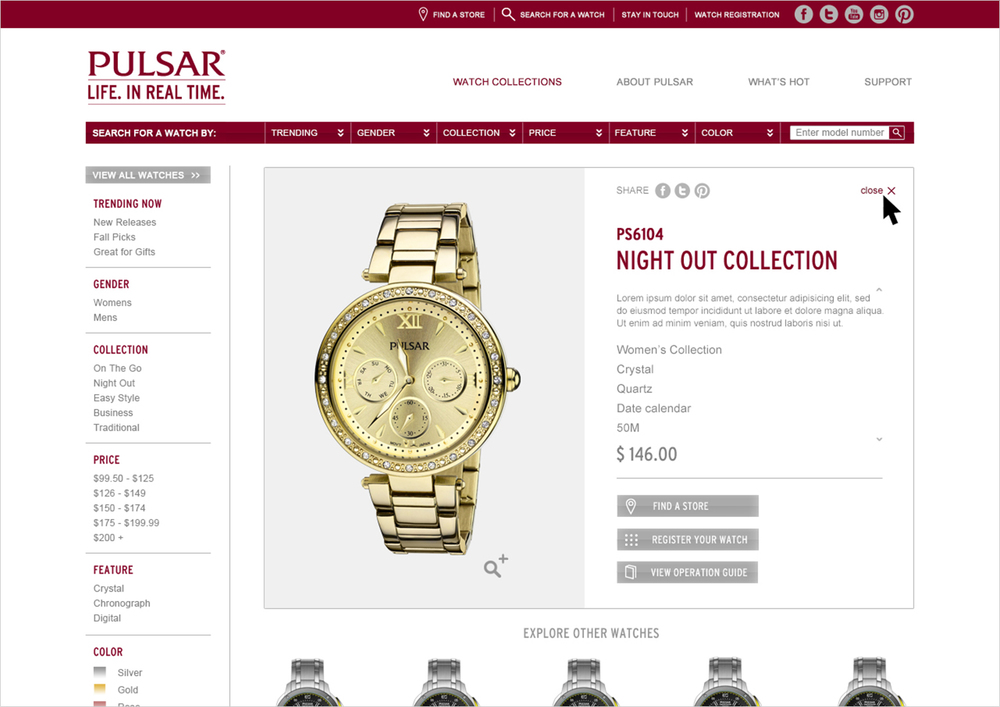Open the WATCH COLLECTIONS menu
The height and width of the screenshot is (707, 1000).
507,82
